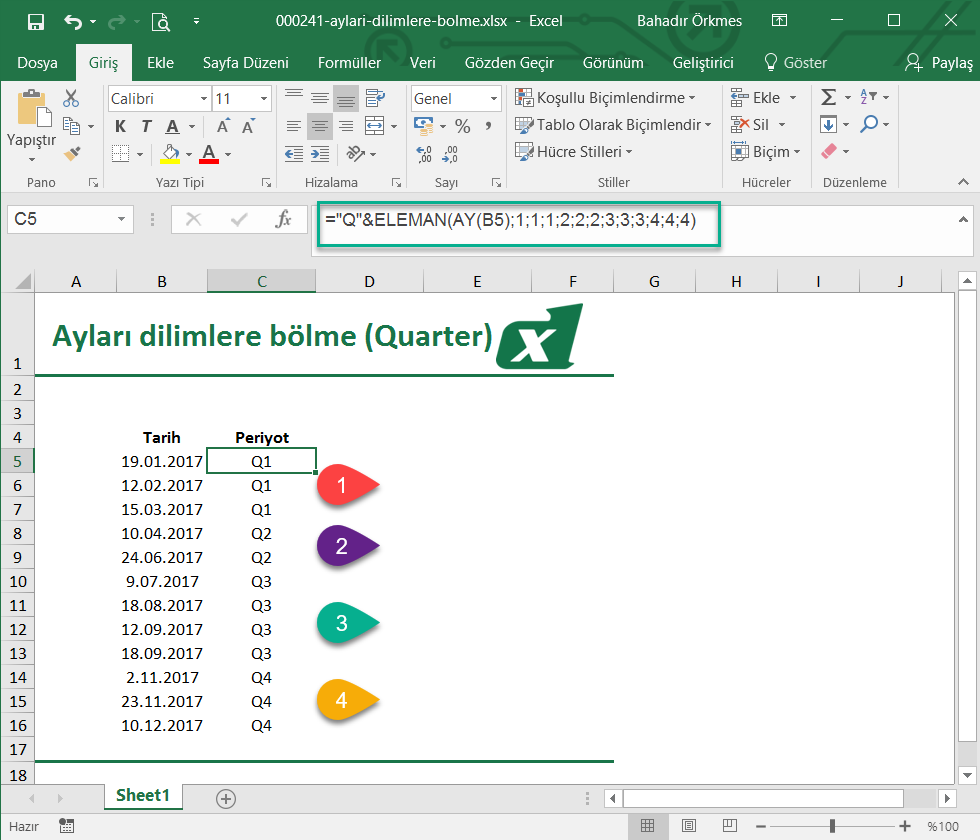Insert AutoSum with the sigma icon

[828, 98]
